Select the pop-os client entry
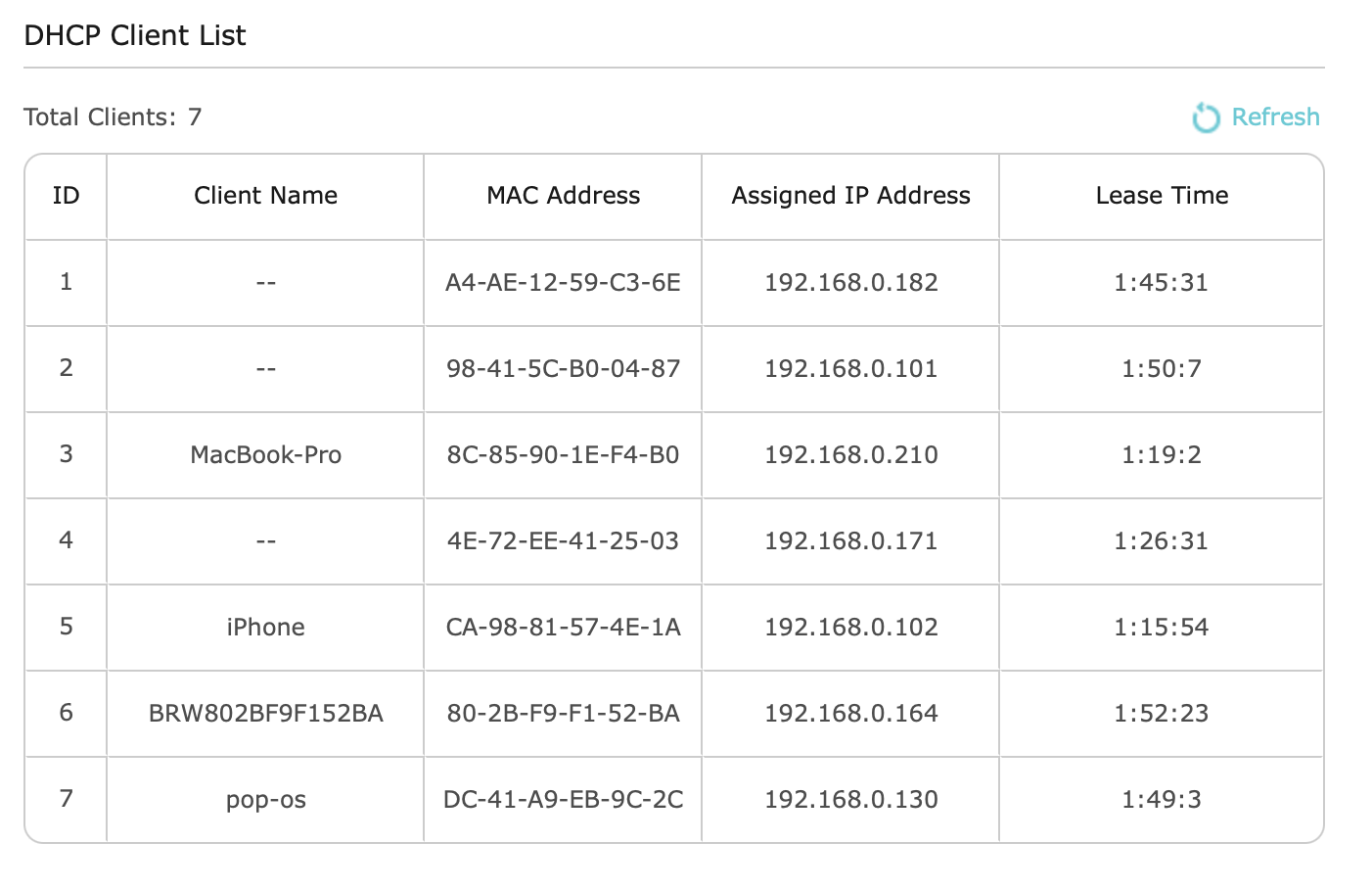This screenshot has width=1372, height=889. point(265,800)
